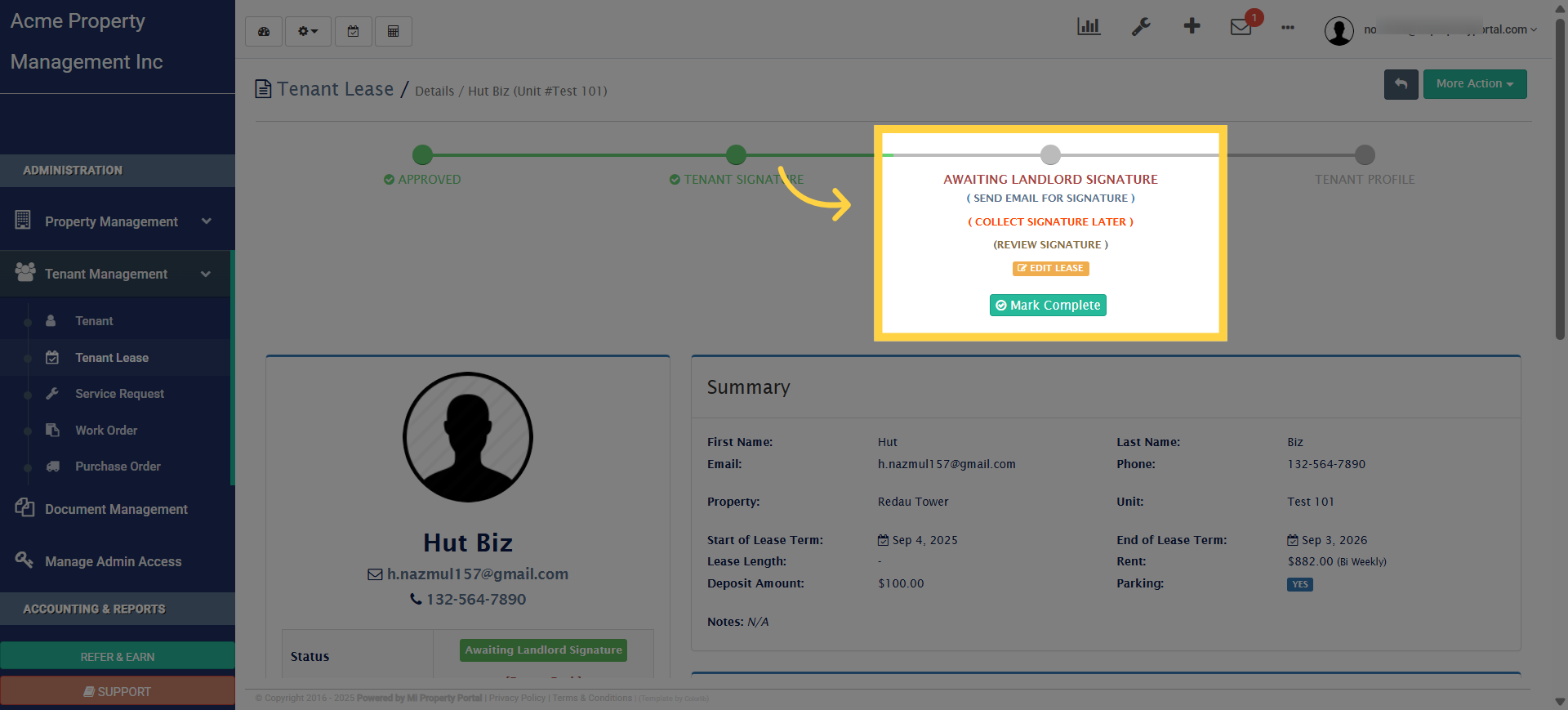The width and height of the screenshot is (1568, 710).
Task: Click the Tenant Lease page title icon
Action: pos(263,88)
